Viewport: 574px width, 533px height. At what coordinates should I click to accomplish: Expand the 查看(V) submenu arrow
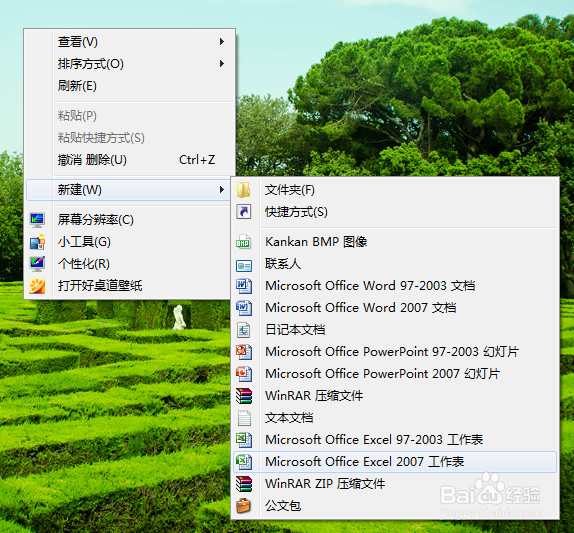tap(221, 42)
